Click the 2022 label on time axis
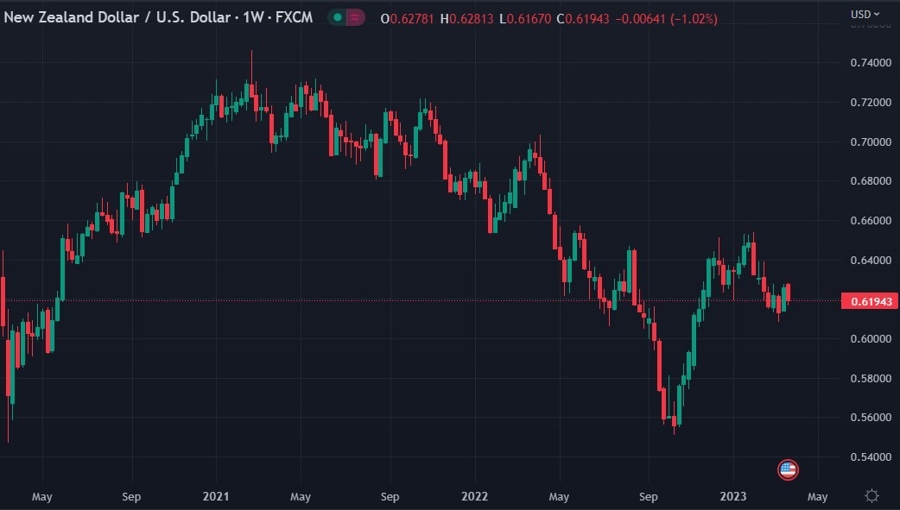This screenshot has height=510, width=900. click(475, 496)
